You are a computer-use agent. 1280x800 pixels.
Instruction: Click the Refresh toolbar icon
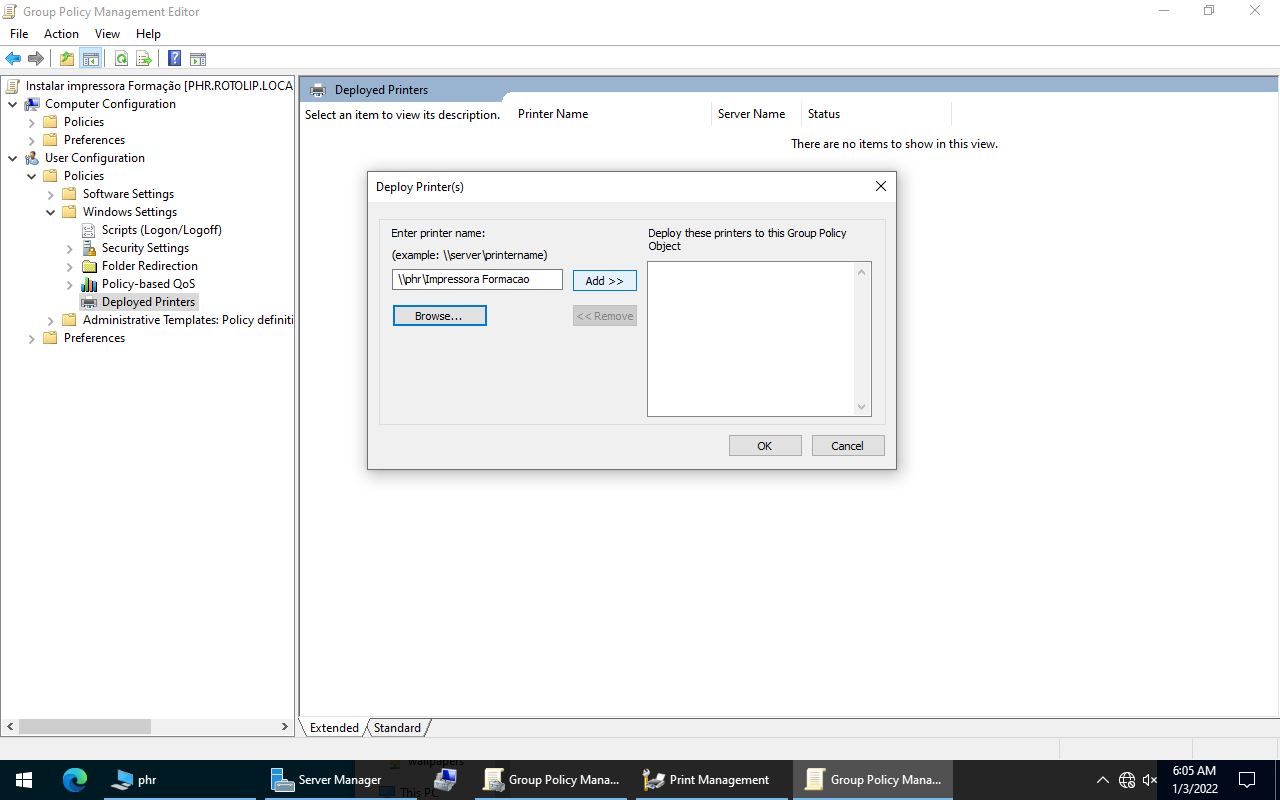coord(121,59)
